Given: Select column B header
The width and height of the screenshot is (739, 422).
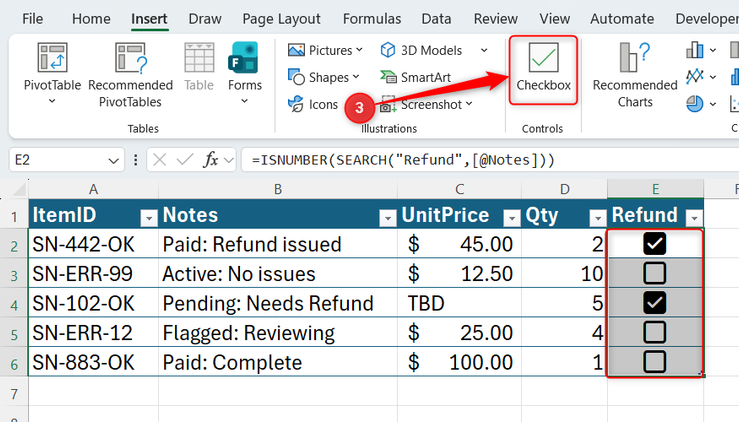Looking at the screenshot, I should pos(278,190).
